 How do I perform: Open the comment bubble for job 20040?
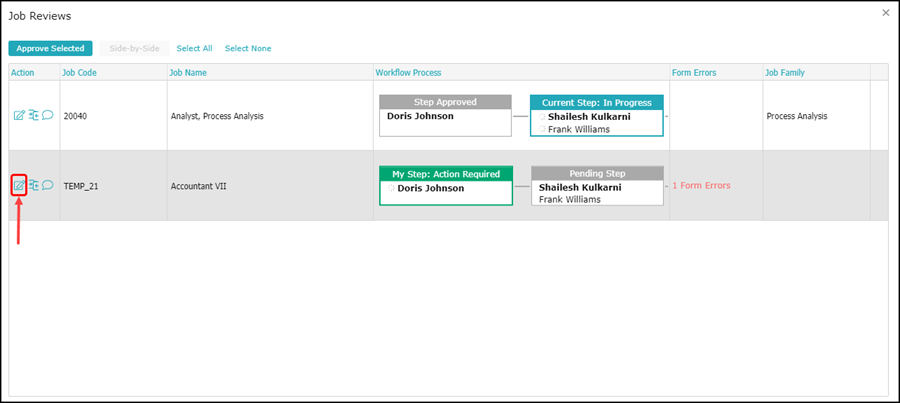coord(47,116)
